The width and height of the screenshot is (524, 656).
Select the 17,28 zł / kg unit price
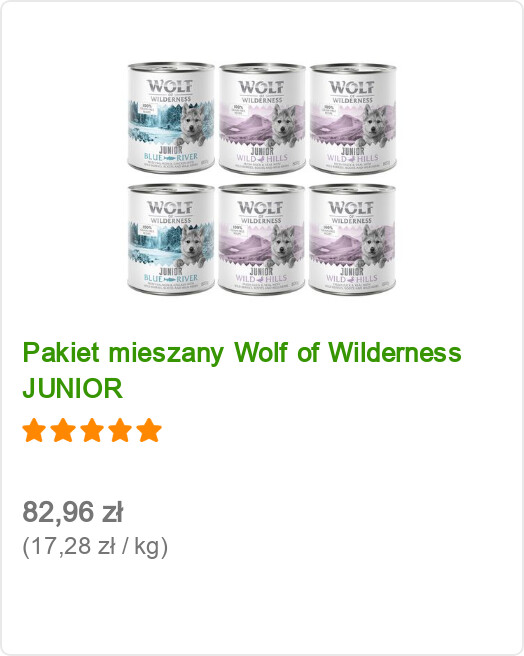click(x=95, y=546)
